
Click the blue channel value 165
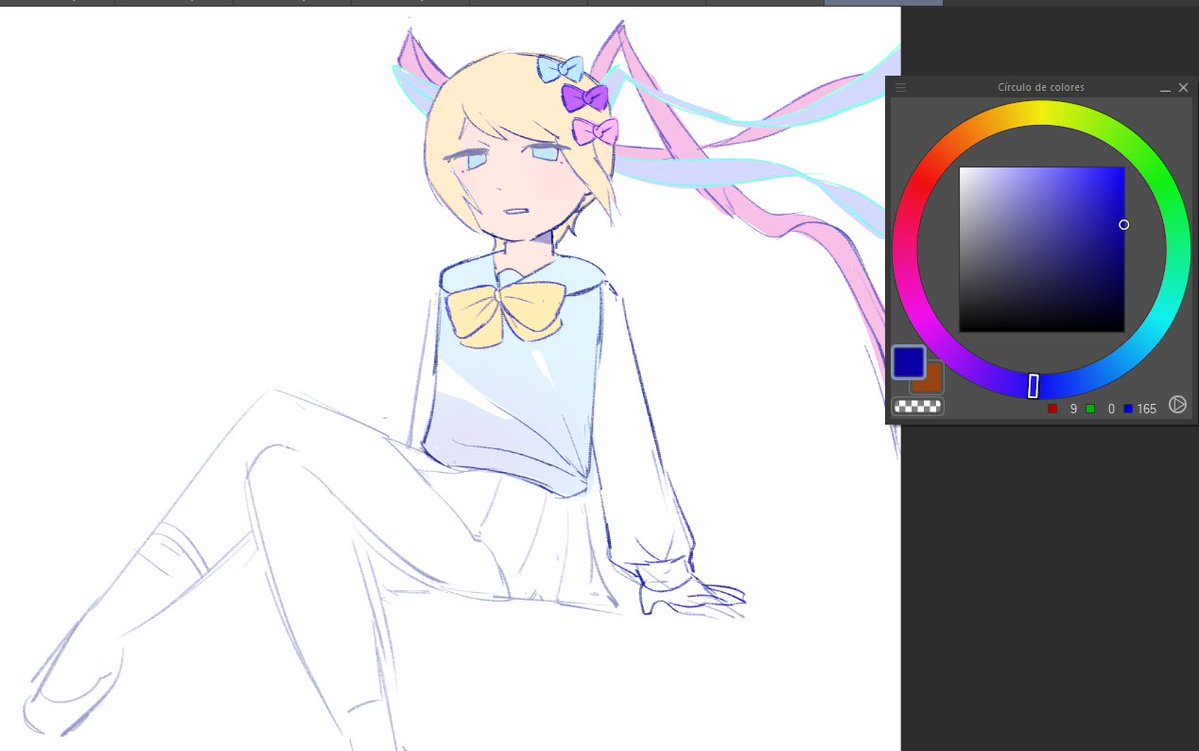click(x=1146, y=409)
